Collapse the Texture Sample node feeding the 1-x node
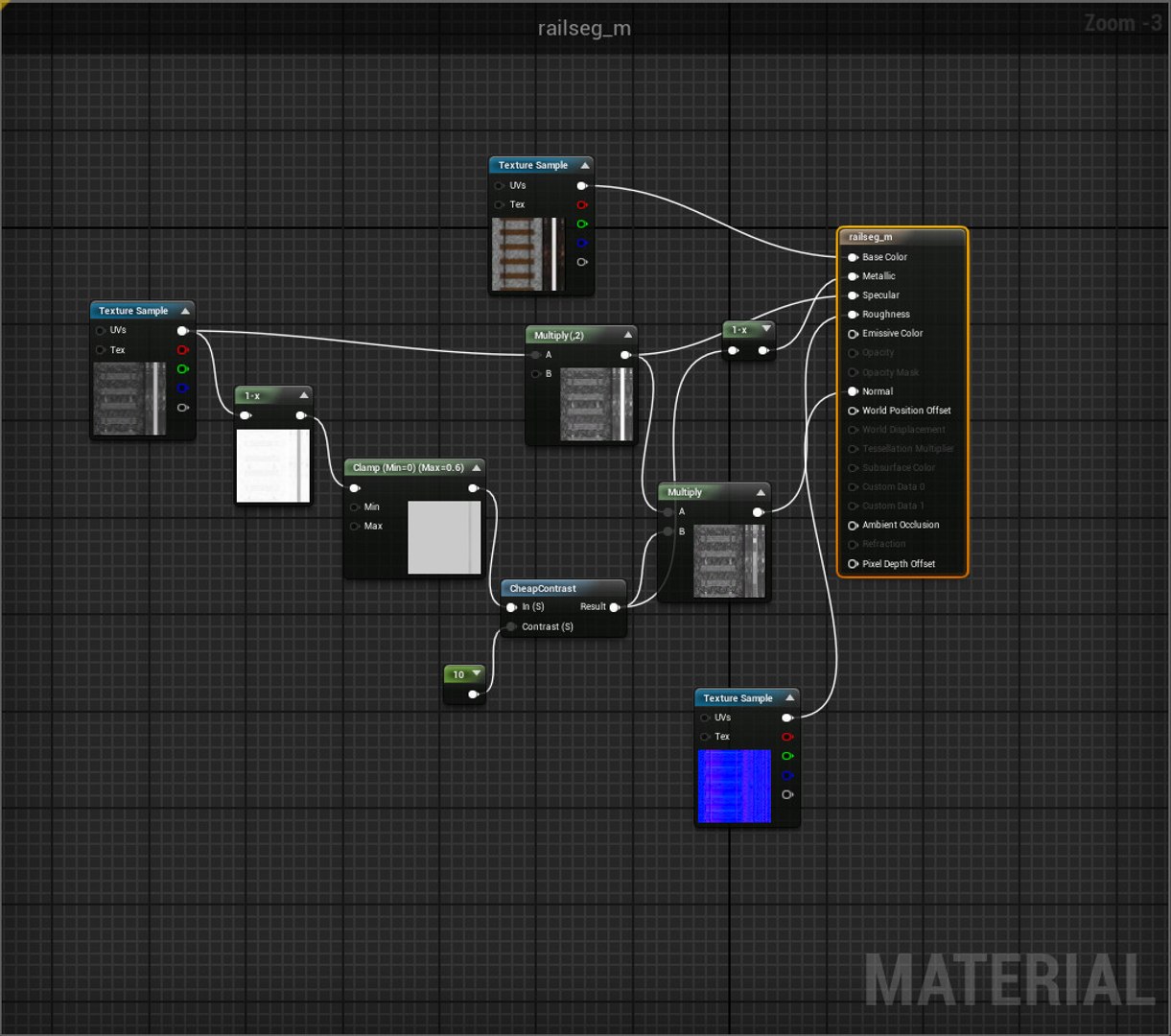The height and width of the screenshot is (1036, 1171). [x=186, y=311]
